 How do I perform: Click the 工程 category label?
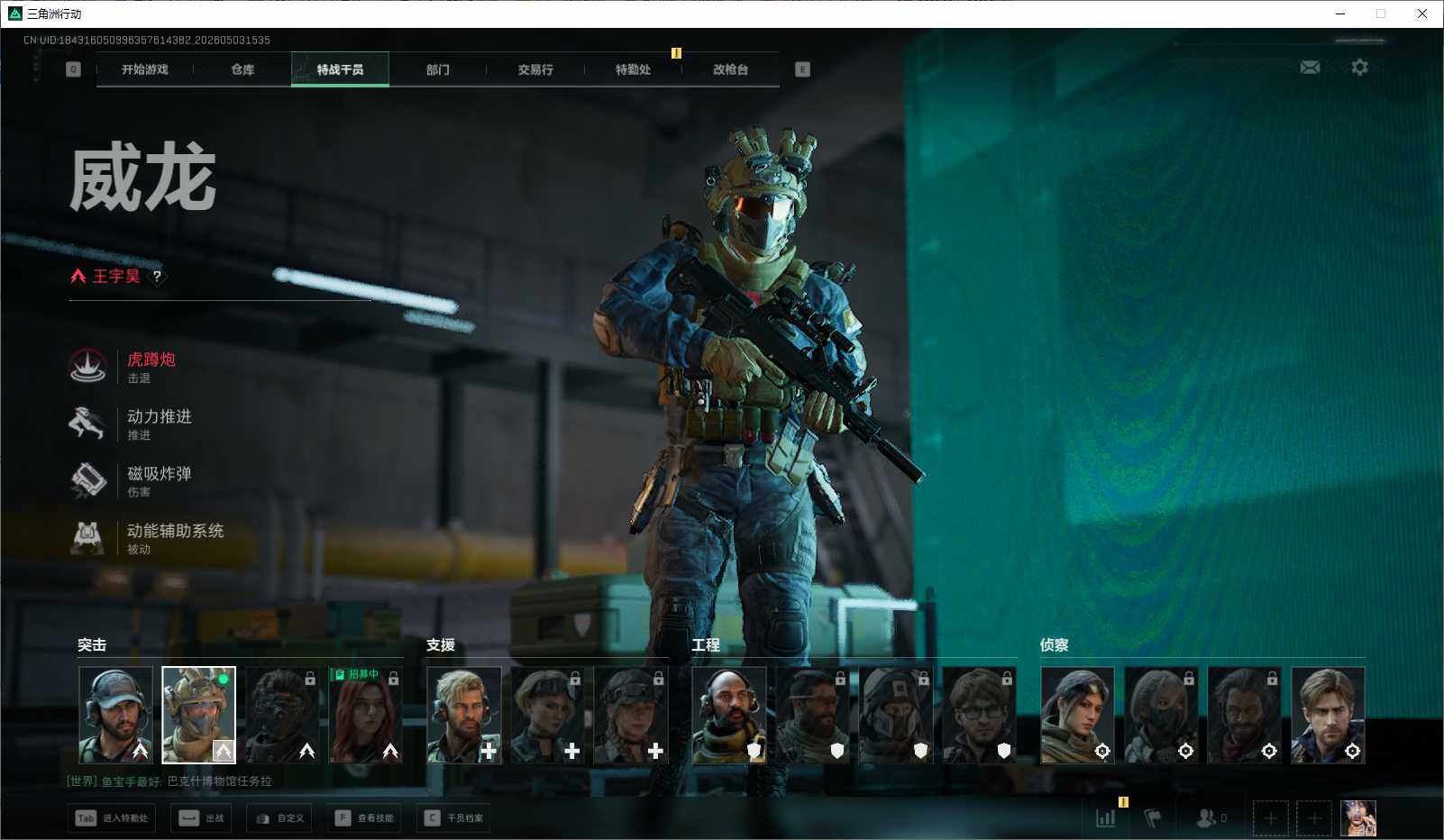[x=706, y=645]
